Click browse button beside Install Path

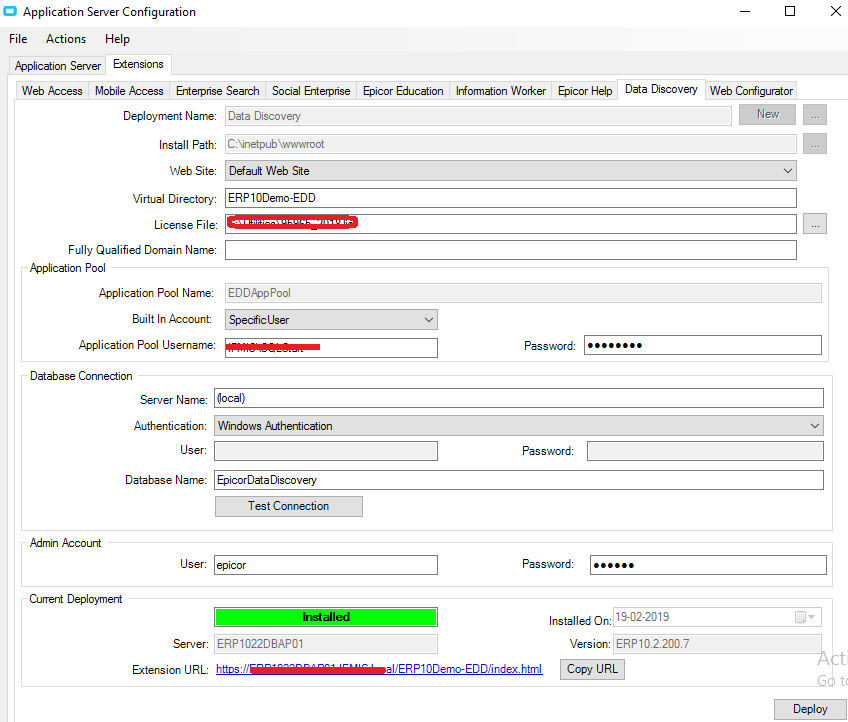pyautogui.click(x=815, y=144)
